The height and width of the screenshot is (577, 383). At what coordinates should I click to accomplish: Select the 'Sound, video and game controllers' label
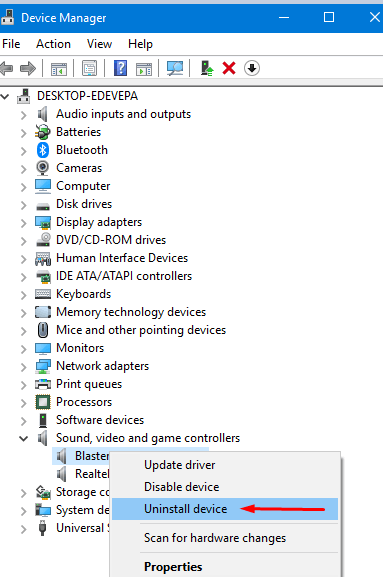(148, 438)
